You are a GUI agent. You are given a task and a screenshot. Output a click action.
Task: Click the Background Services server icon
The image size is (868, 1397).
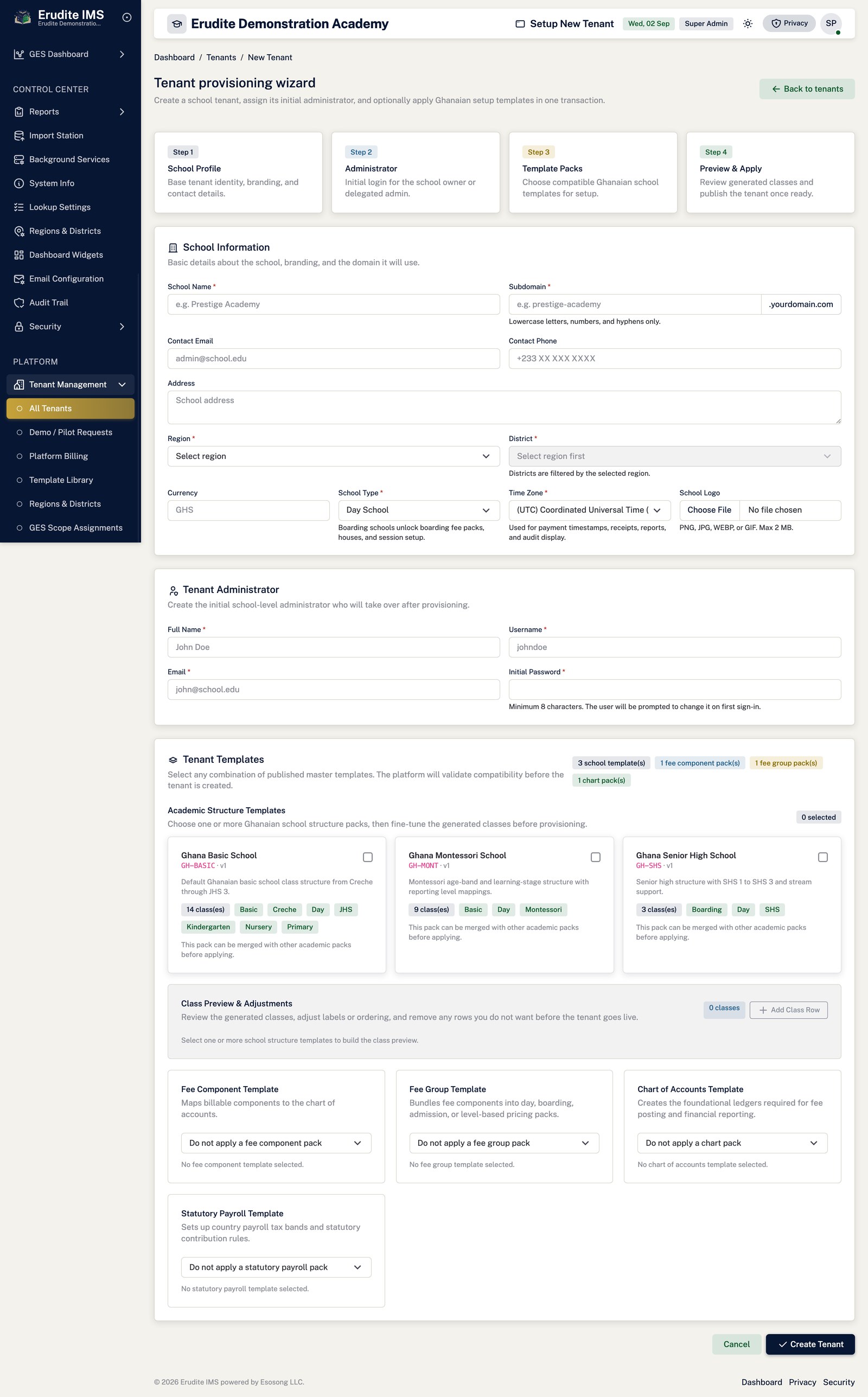19,160
